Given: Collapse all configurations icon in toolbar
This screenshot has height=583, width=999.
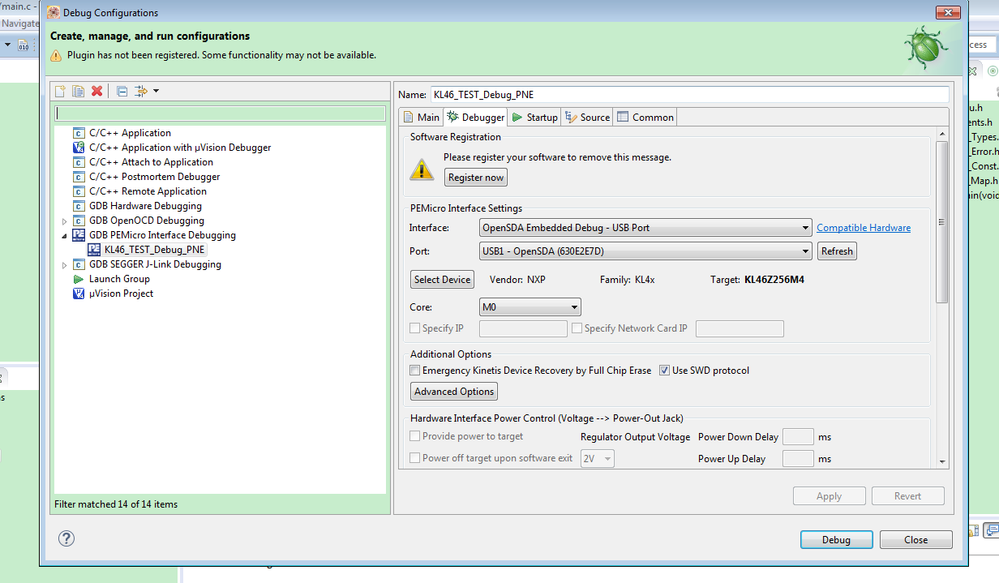Looking at the screenshot, I should (x=122, y=91).
